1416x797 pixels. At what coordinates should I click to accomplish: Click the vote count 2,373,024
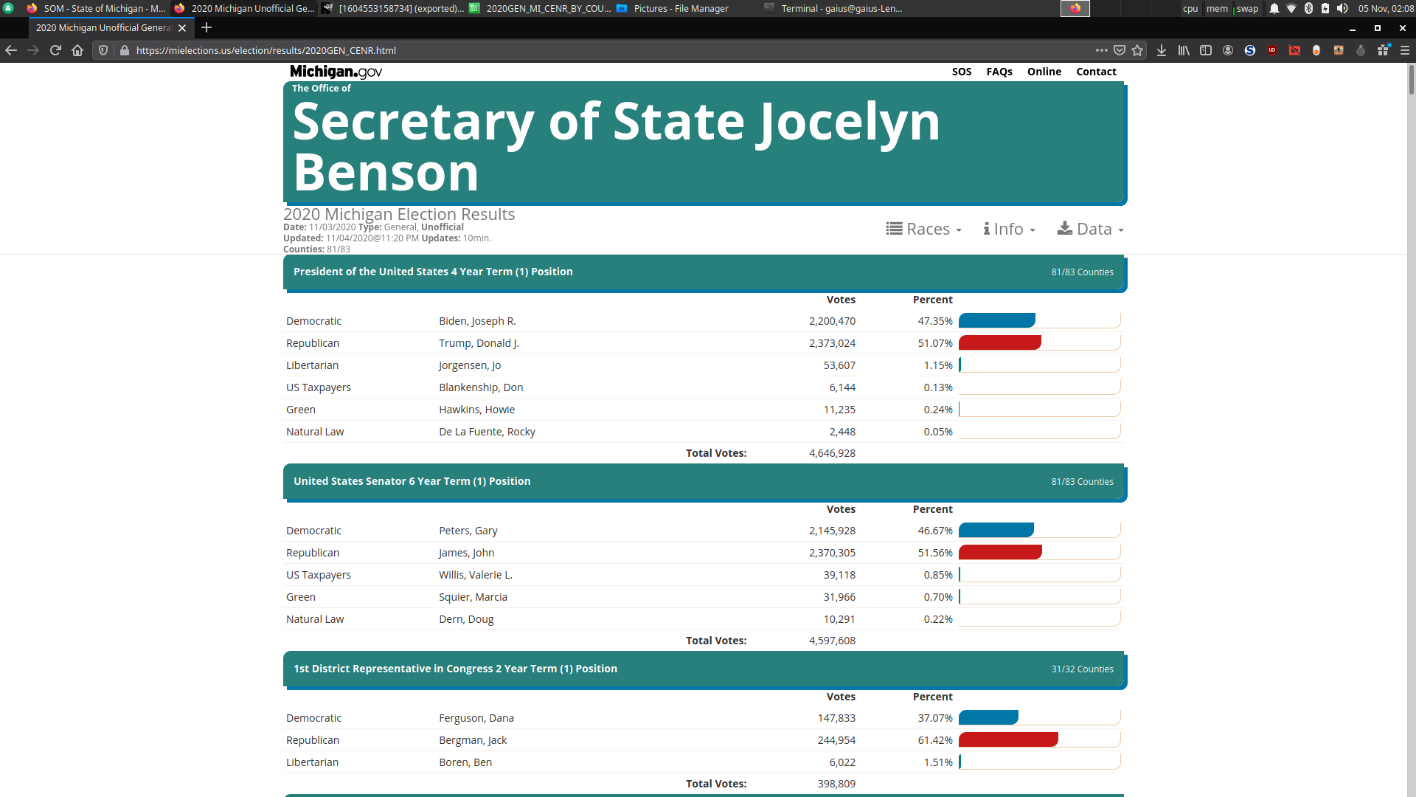(832, 343)
